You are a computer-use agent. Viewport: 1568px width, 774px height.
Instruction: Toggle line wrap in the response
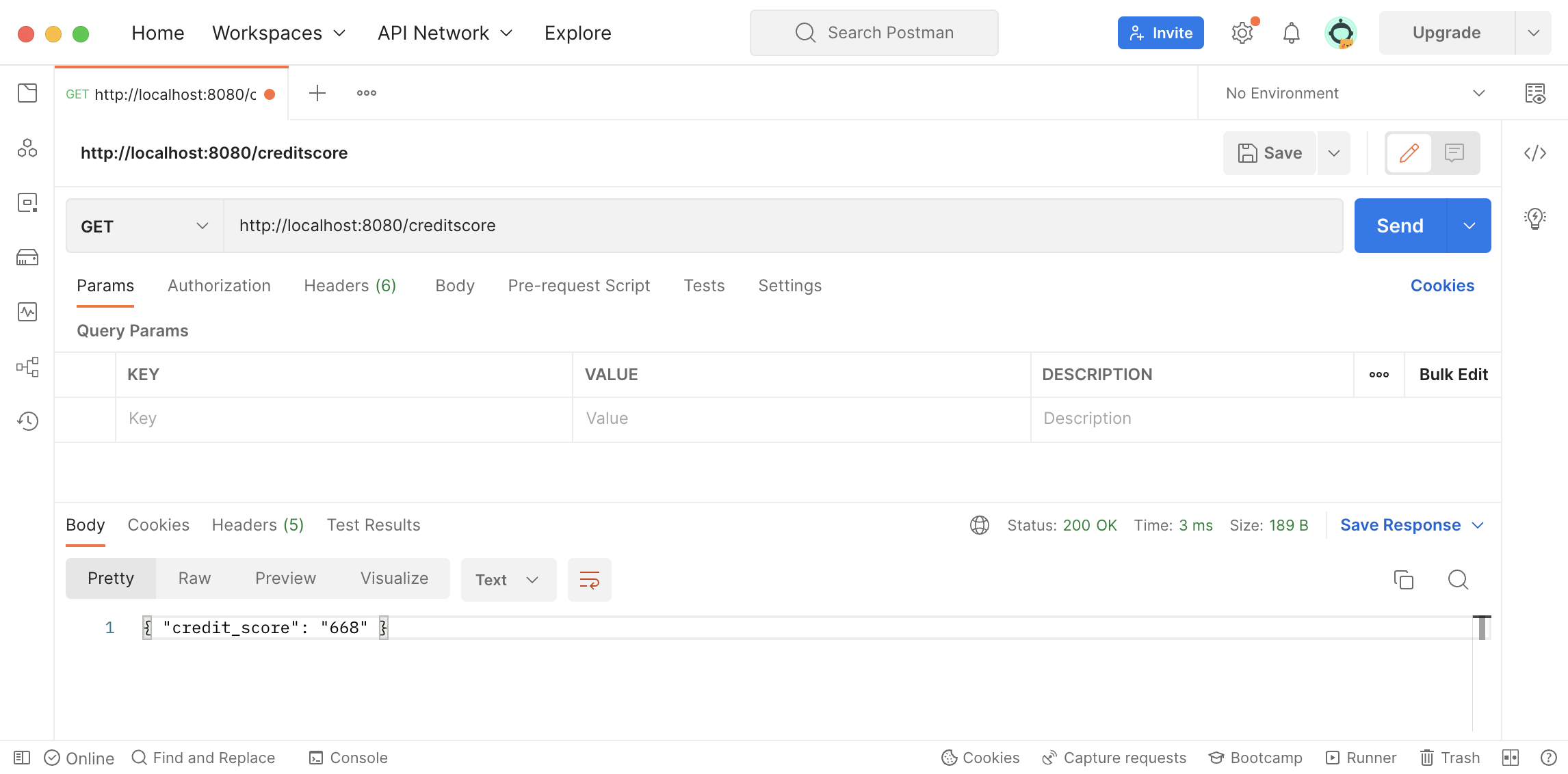[x=589, y=580]
